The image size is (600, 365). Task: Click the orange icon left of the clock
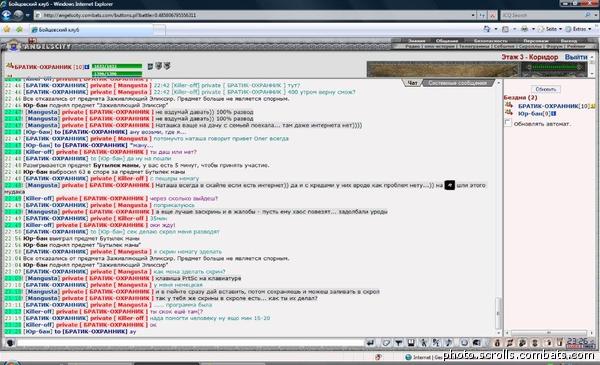[x=560, y=342]
